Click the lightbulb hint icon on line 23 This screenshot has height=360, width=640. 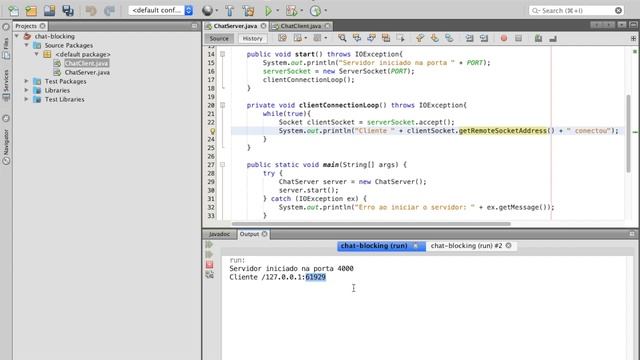pos(213,131)
